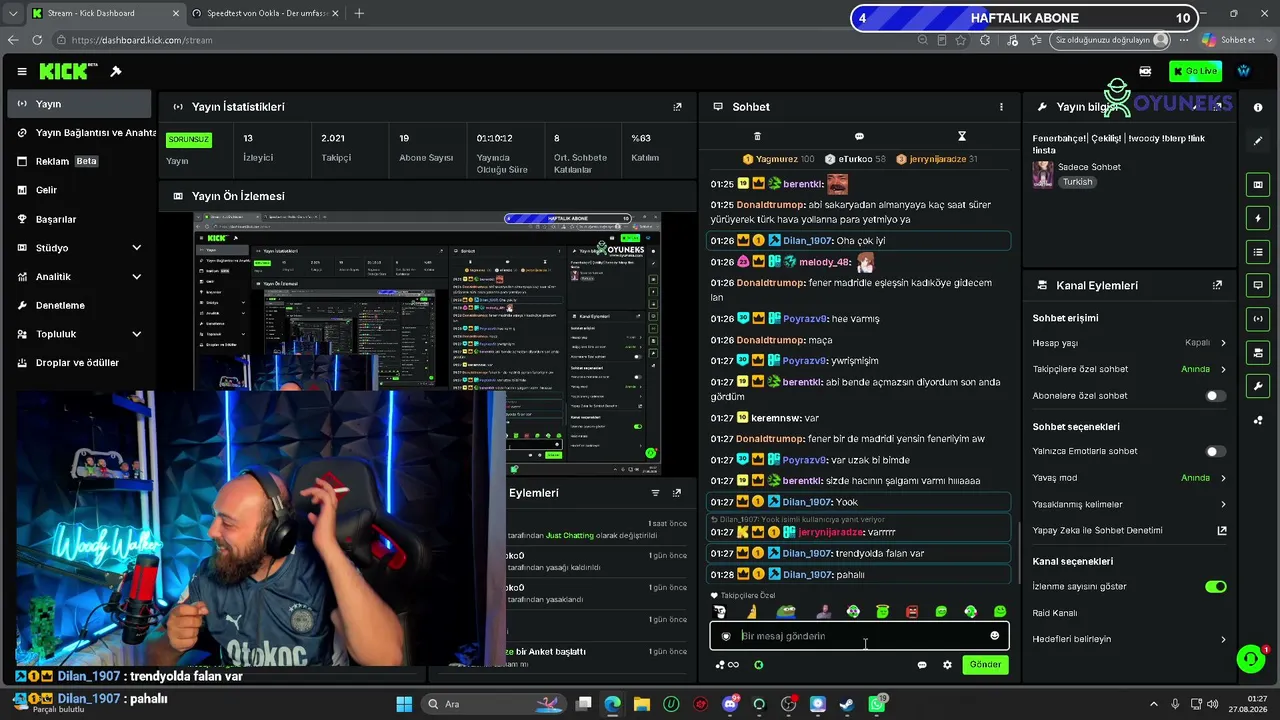1280x720 pixels.
Task: Click the green Go Live button
Action: (x=1195, y=72)
